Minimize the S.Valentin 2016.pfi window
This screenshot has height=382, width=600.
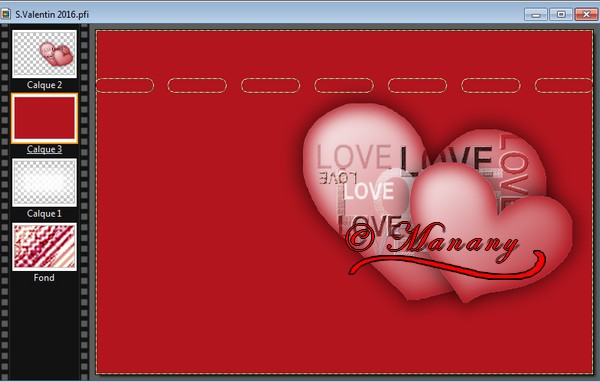coord(536,15)
